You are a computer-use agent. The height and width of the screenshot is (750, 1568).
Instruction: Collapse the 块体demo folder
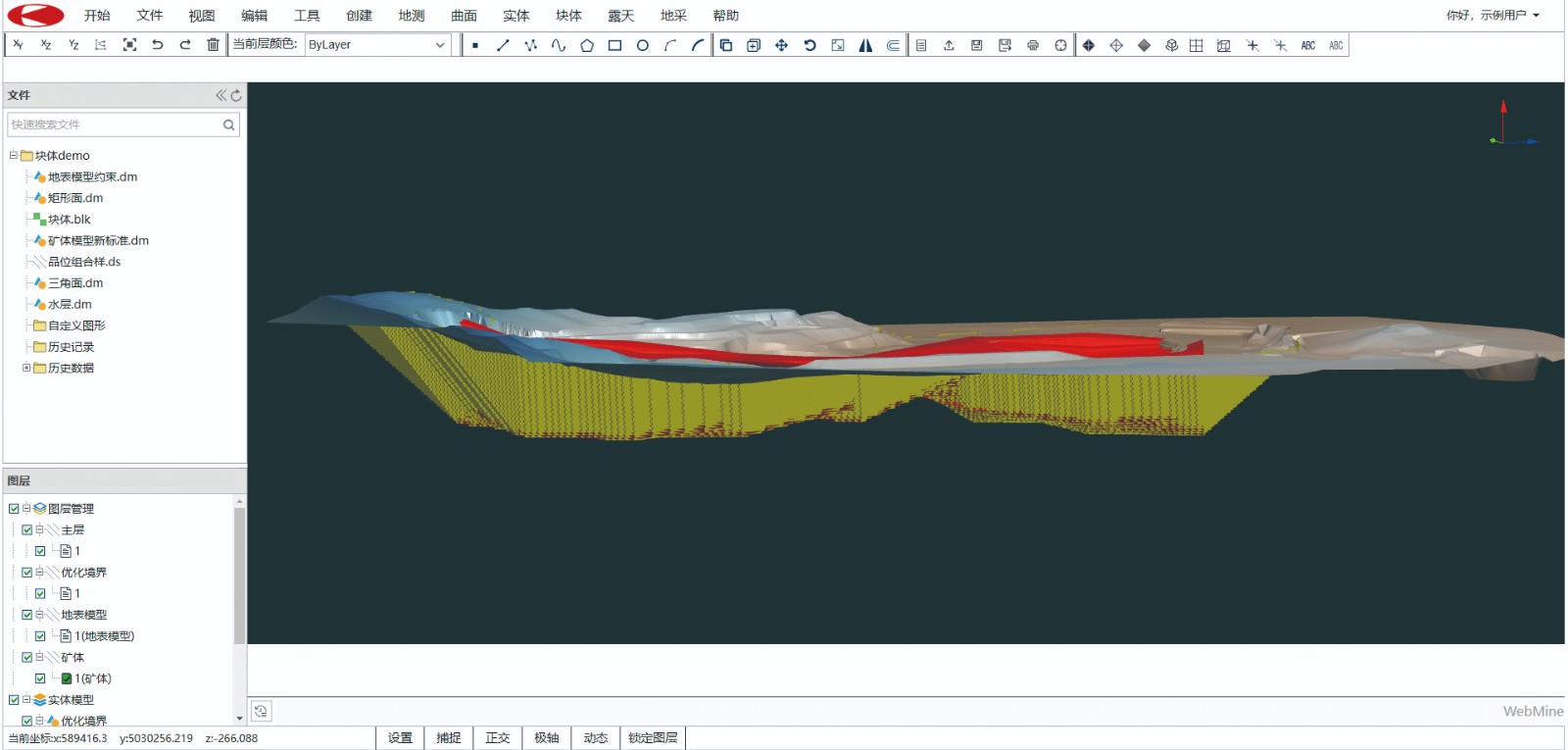(14, 155)
